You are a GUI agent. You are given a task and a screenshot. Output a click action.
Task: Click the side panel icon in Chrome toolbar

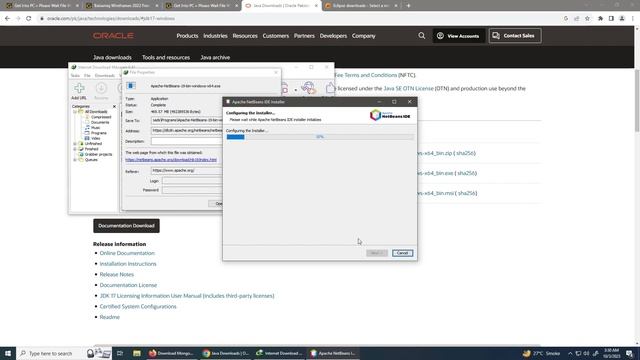coord(611,18)
